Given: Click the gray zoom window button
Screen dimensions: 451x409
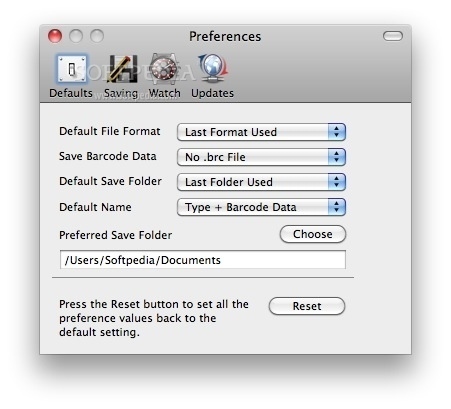Looking at the screenshot, I should (x=97, y=36).
